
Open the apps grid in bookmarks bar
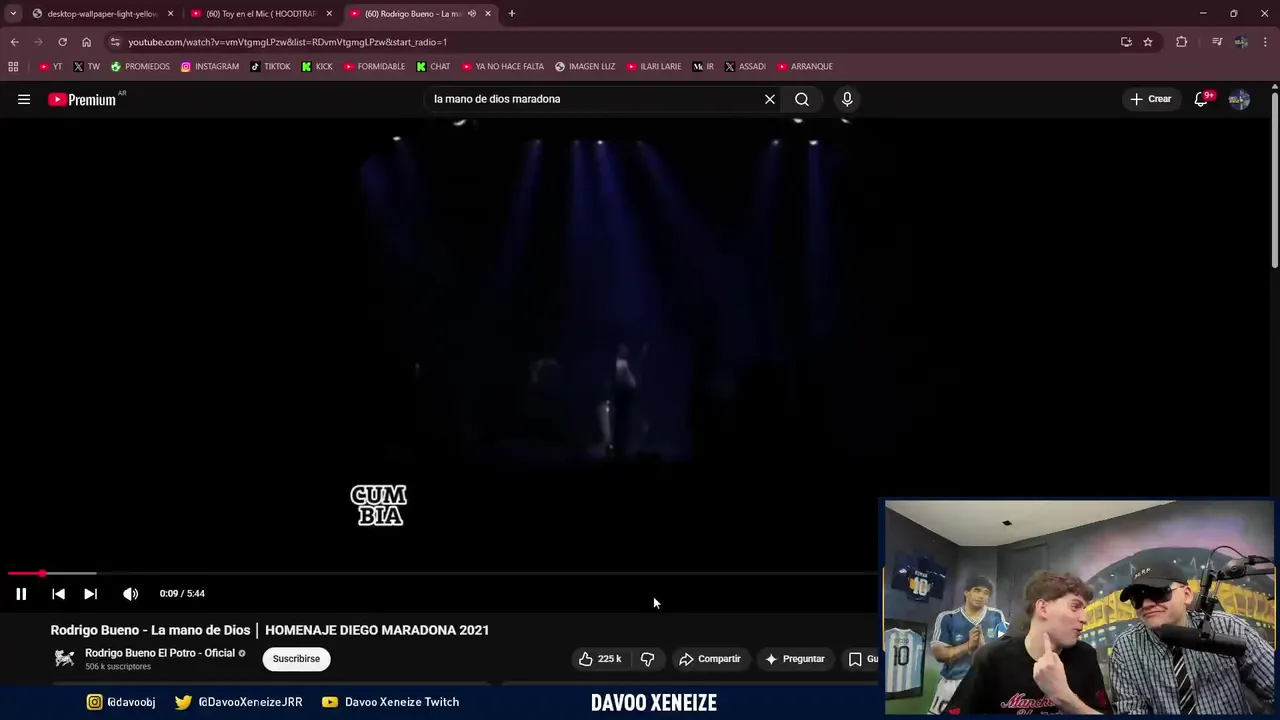point(13,67)
